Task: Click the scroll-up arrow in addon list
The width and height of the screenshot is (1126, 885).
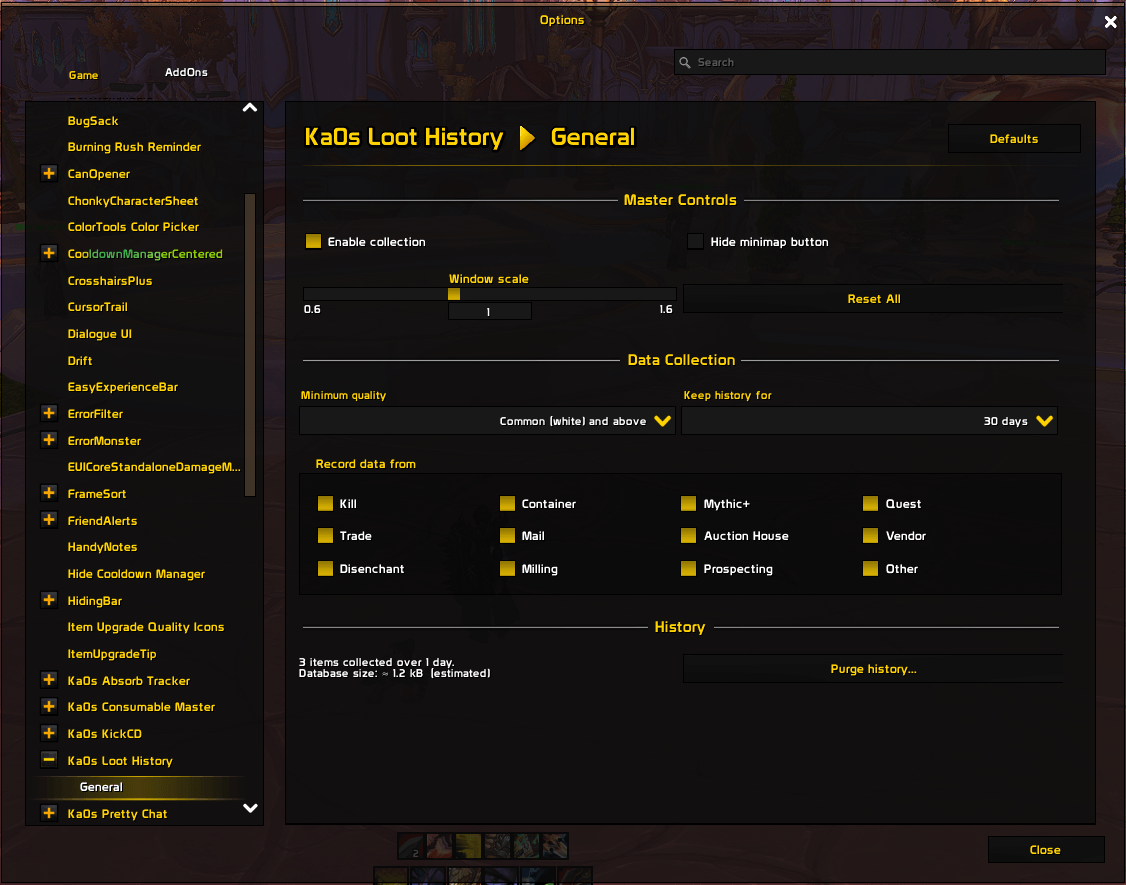Action: 250,108
